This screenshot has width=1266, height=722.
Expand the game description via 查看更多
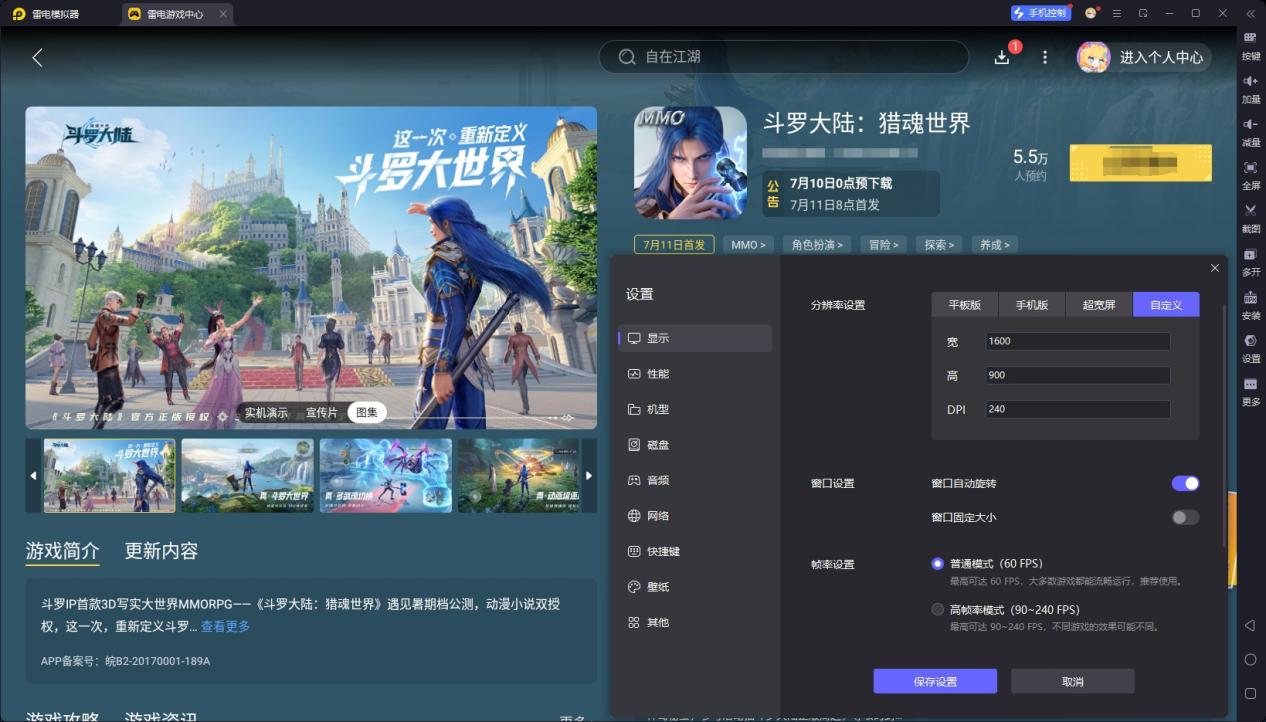tap(225, 626)
